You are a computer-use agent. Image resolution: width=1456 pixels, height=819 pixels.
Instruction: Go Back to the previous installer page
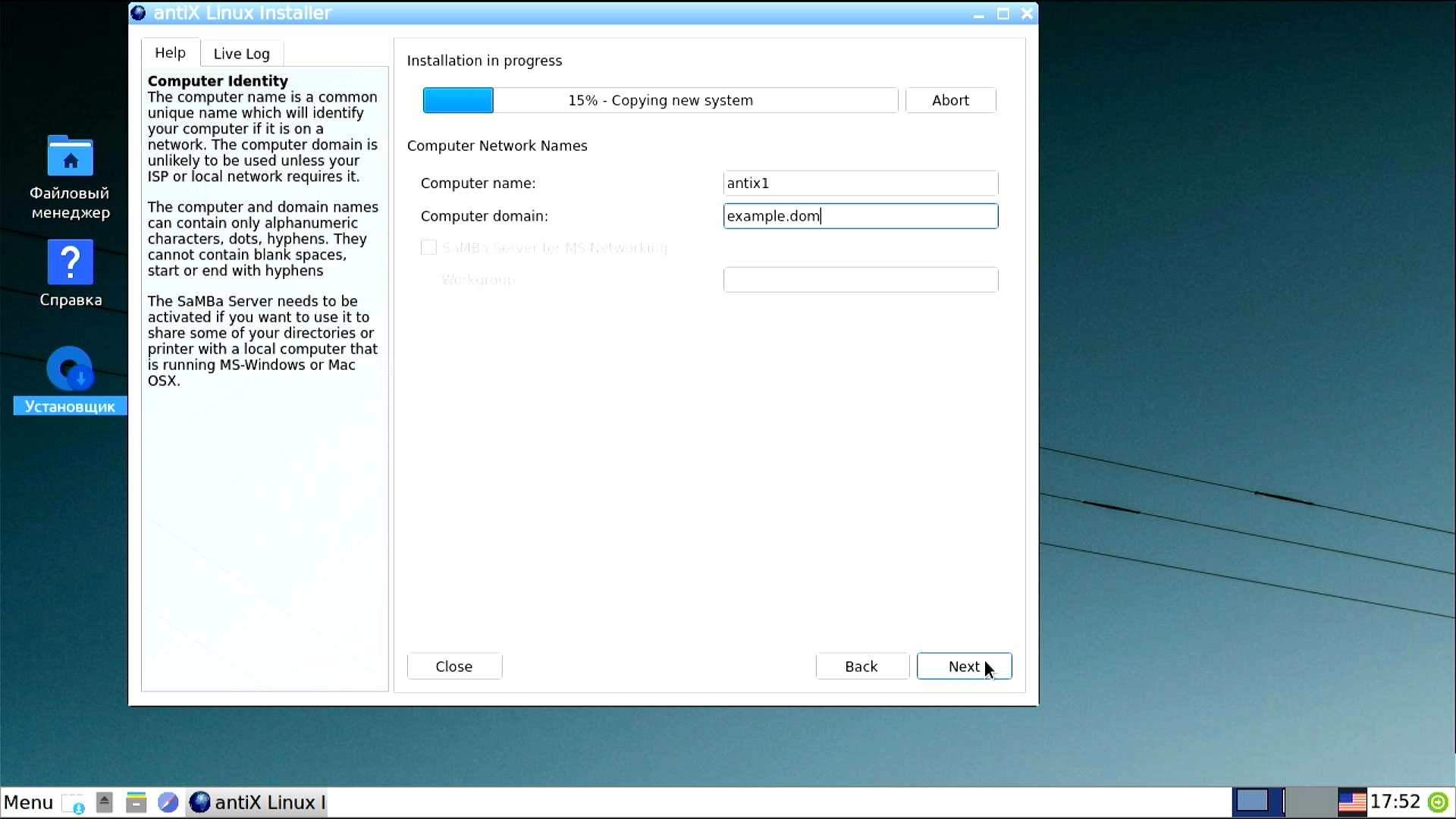861,666
